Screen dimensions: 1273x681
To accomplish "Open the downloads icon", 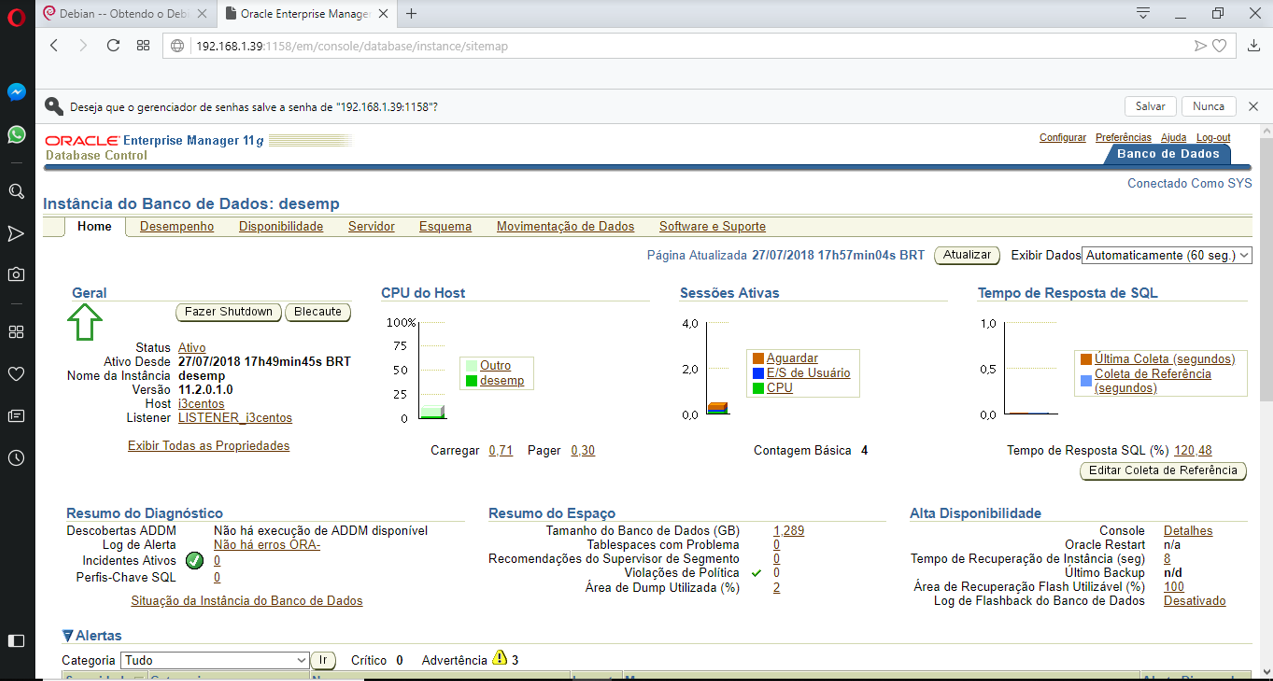I will coord(1254,46).
